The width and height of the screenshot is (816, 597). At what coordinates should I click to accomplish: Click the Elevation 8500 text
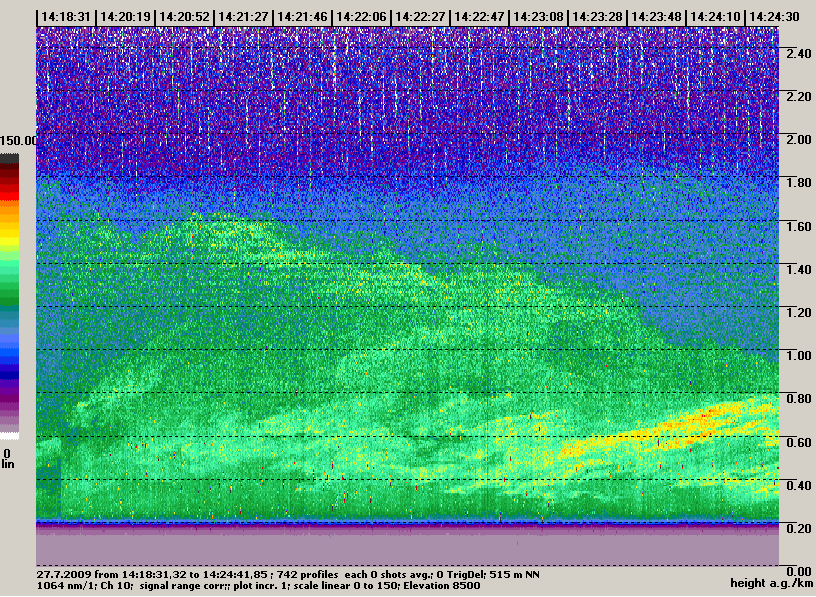tap(442, 586)
